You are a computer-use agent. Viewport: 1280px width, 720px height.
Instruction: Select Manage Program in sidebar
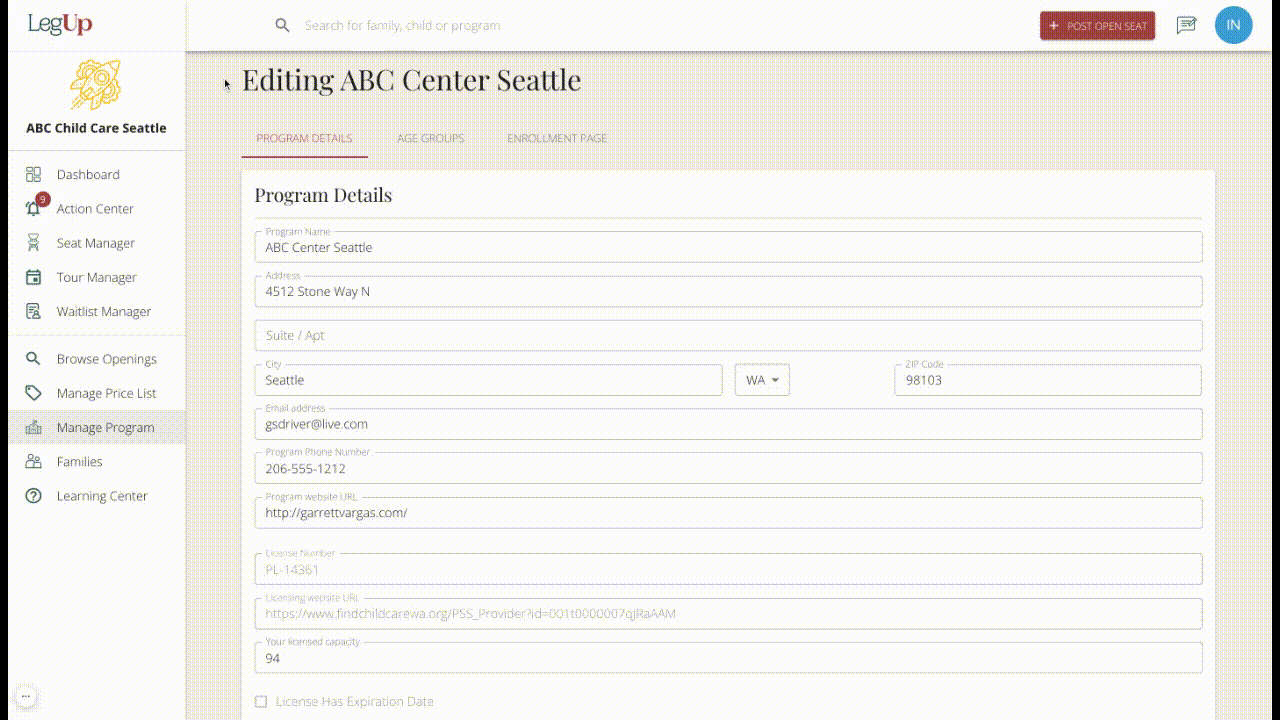(x=97, y=427)
